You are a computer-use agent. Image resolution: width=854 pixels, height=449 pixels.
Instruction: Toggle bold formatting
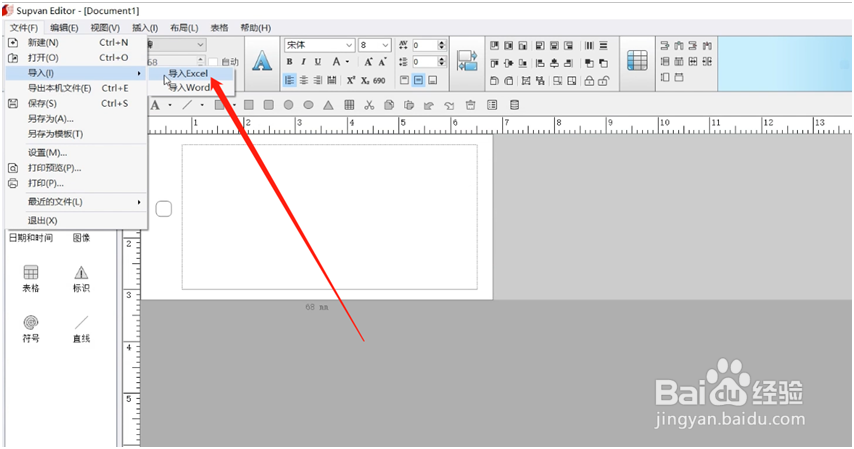click(x=289, y=62)
